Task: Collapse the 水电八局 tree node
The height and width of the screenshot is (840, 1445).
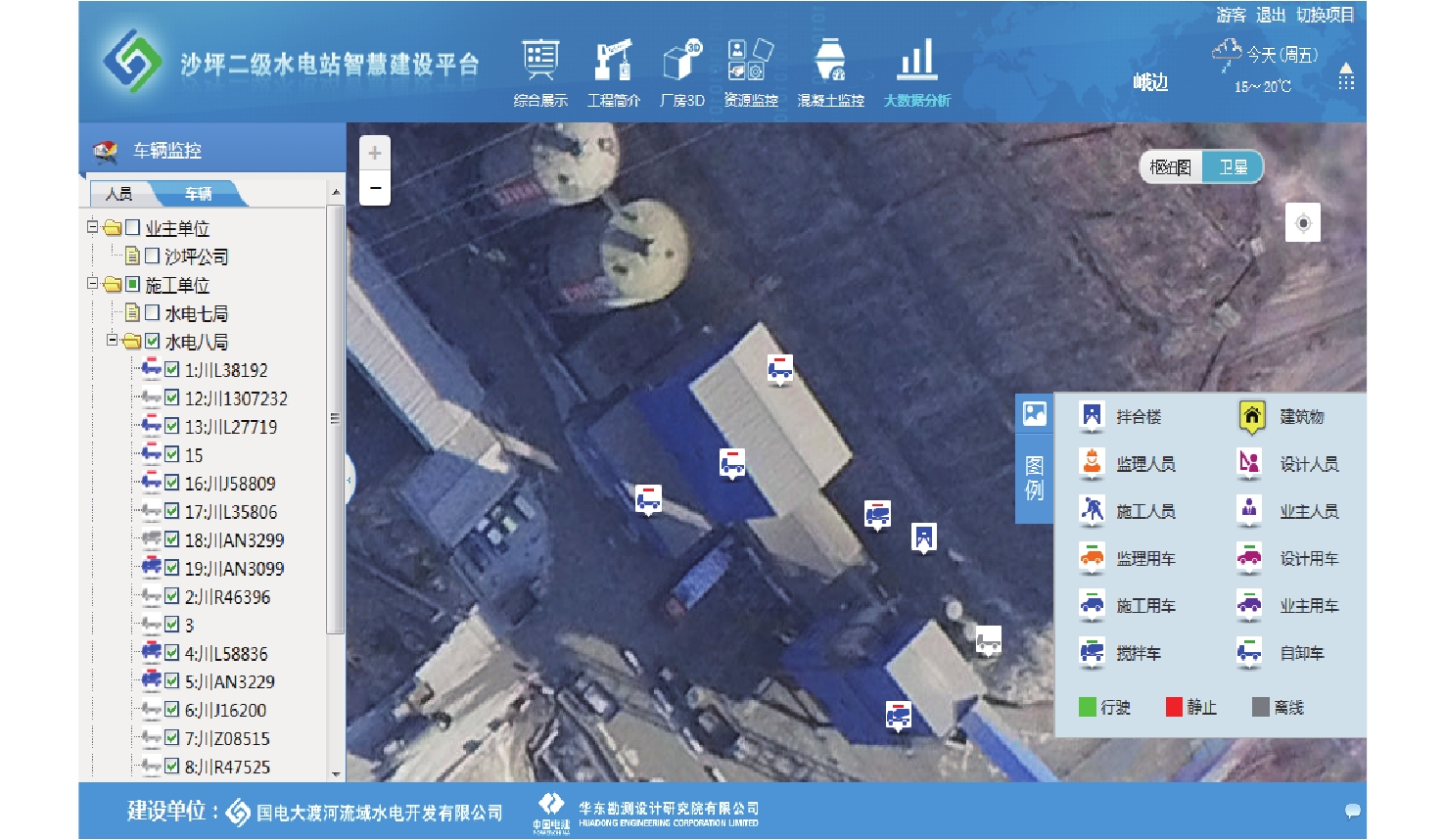Action: pyautogui.click(x=112, y=341)
